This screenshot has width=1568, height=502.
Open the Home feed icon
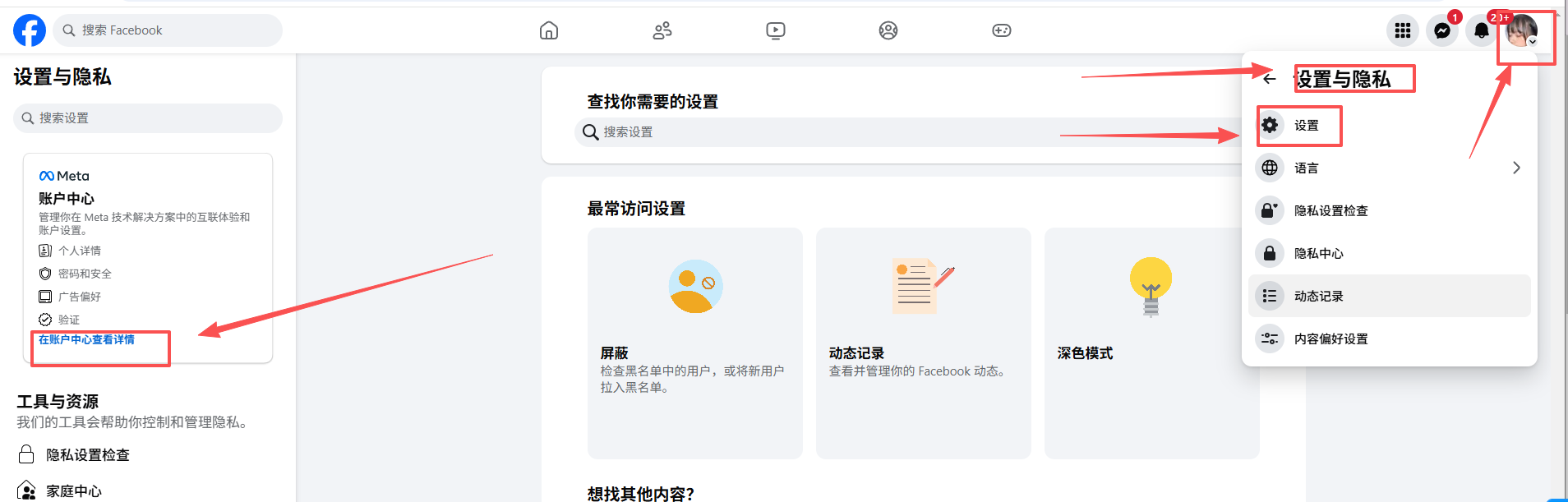(549, 30)
